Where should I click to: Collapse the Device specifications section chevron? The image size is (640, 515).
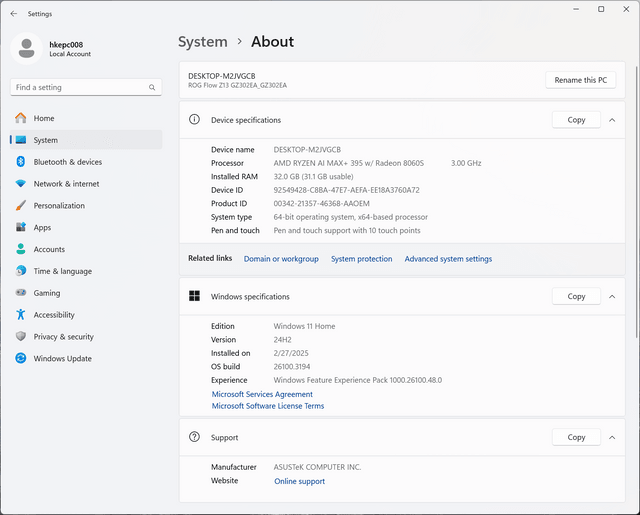[612, 120]
